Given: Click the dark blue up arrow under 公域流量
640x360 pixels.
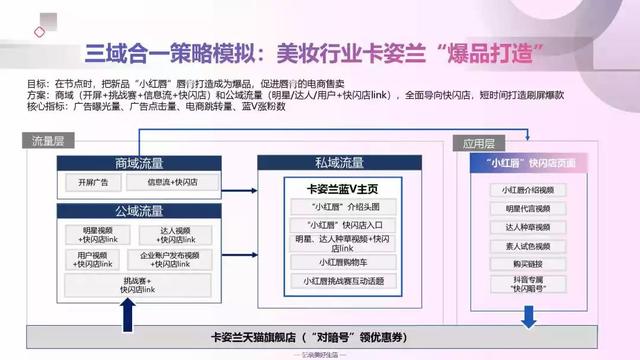Looking at the screenshot, I should coord(128,315).
